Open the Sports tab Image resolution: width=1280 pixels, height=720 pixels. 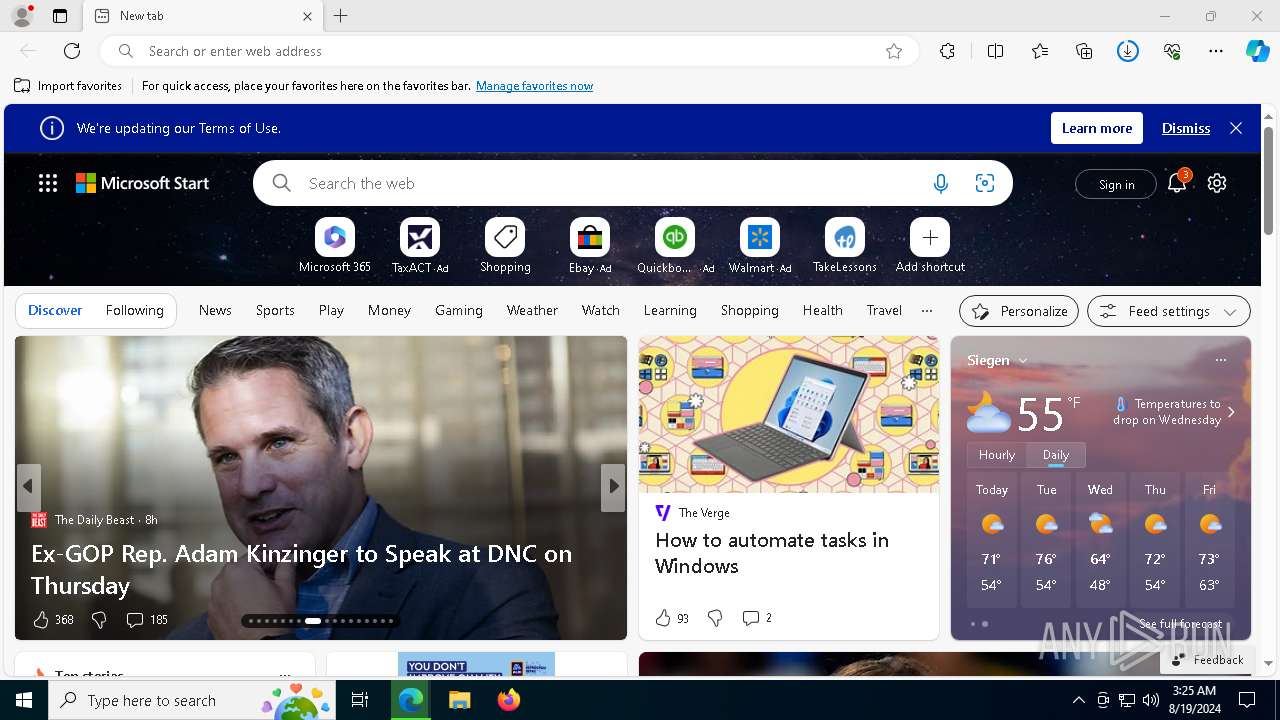(275, 311)
